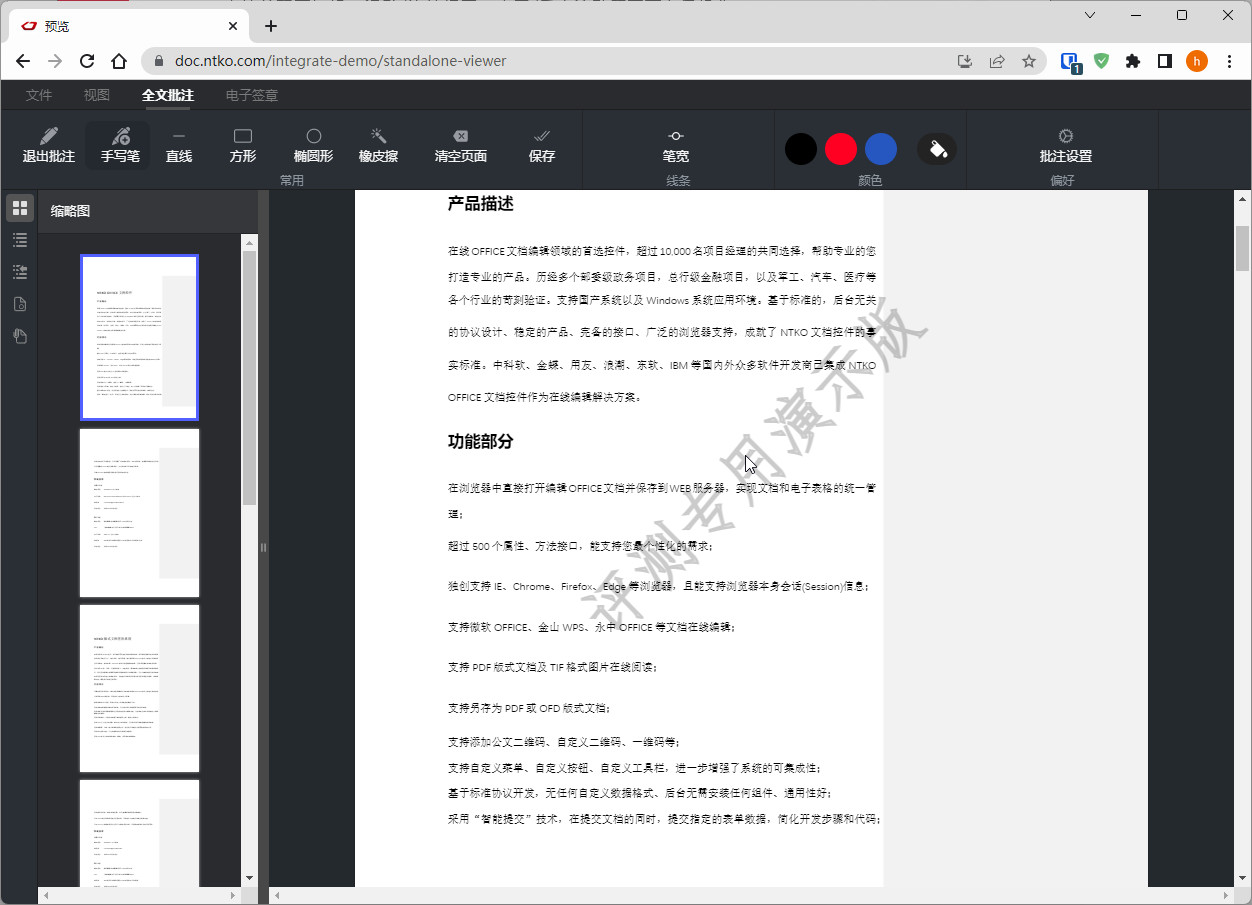Viewport: 1252px width, 905px height.
Task: Click the browser address bar URL
Action: pos(340,61)
